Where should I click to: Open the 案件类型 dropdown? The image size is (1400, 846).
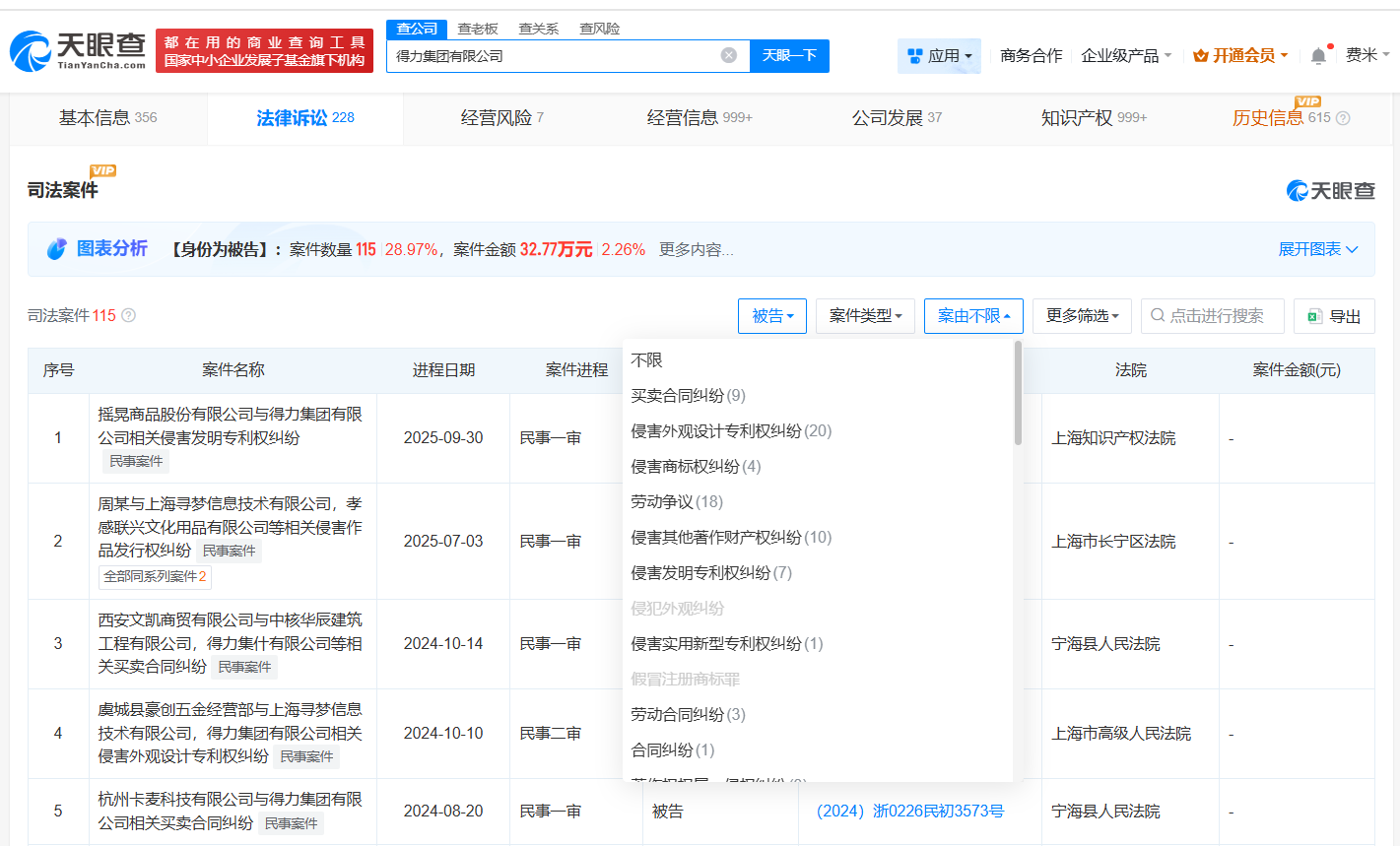coord(865,316)
